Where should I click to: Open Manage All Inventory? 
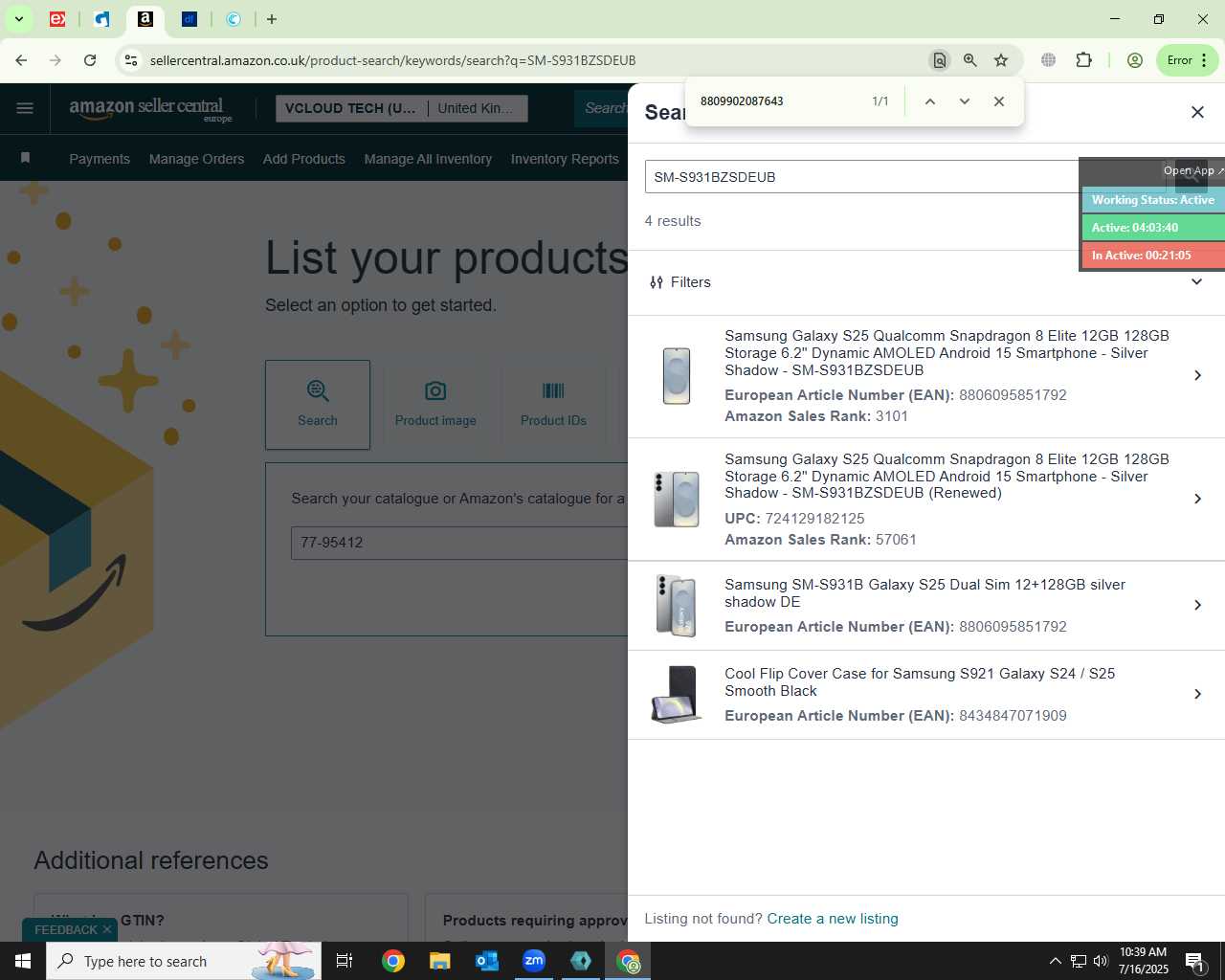[x=428, y=159]
